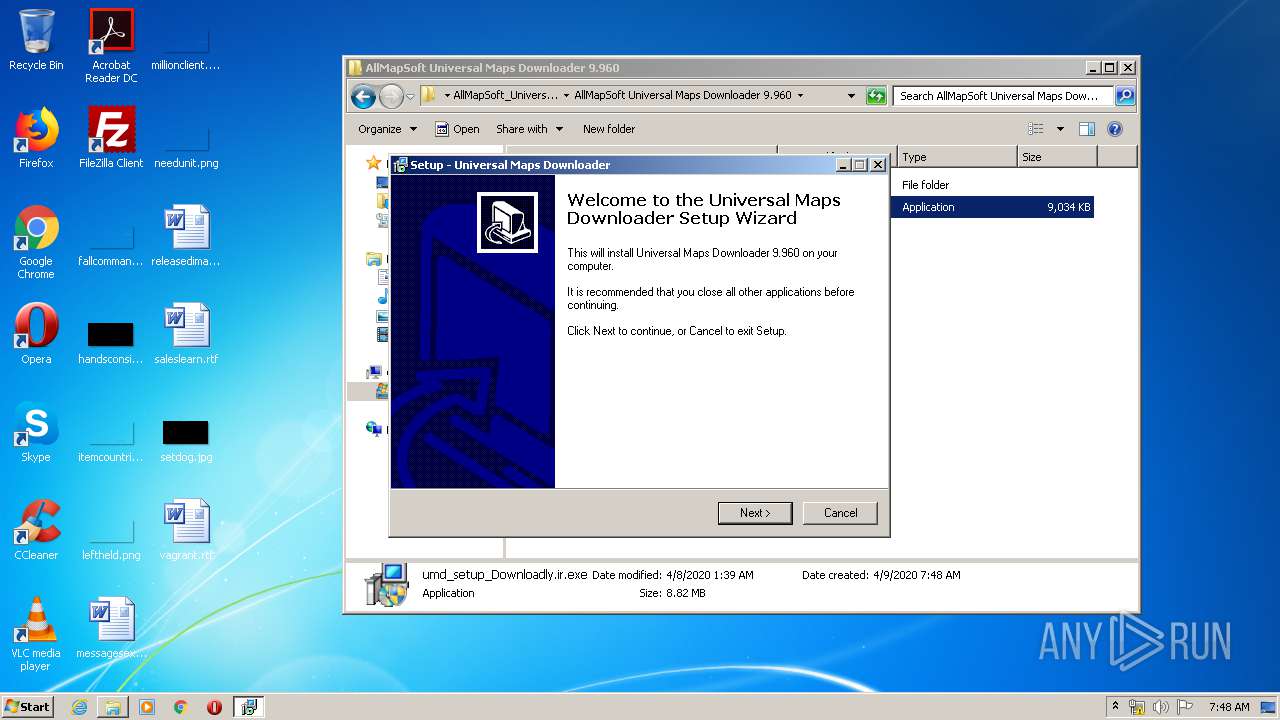1280x720 pixels.
Task: Change the Explorer view layout icon
Action: [1036, 129]
